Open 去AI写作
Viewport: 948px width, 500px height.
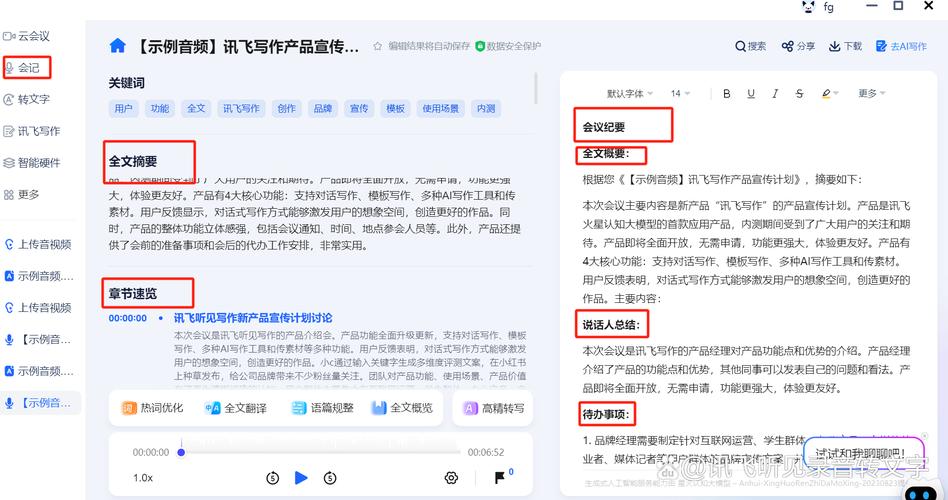(901, 46)
